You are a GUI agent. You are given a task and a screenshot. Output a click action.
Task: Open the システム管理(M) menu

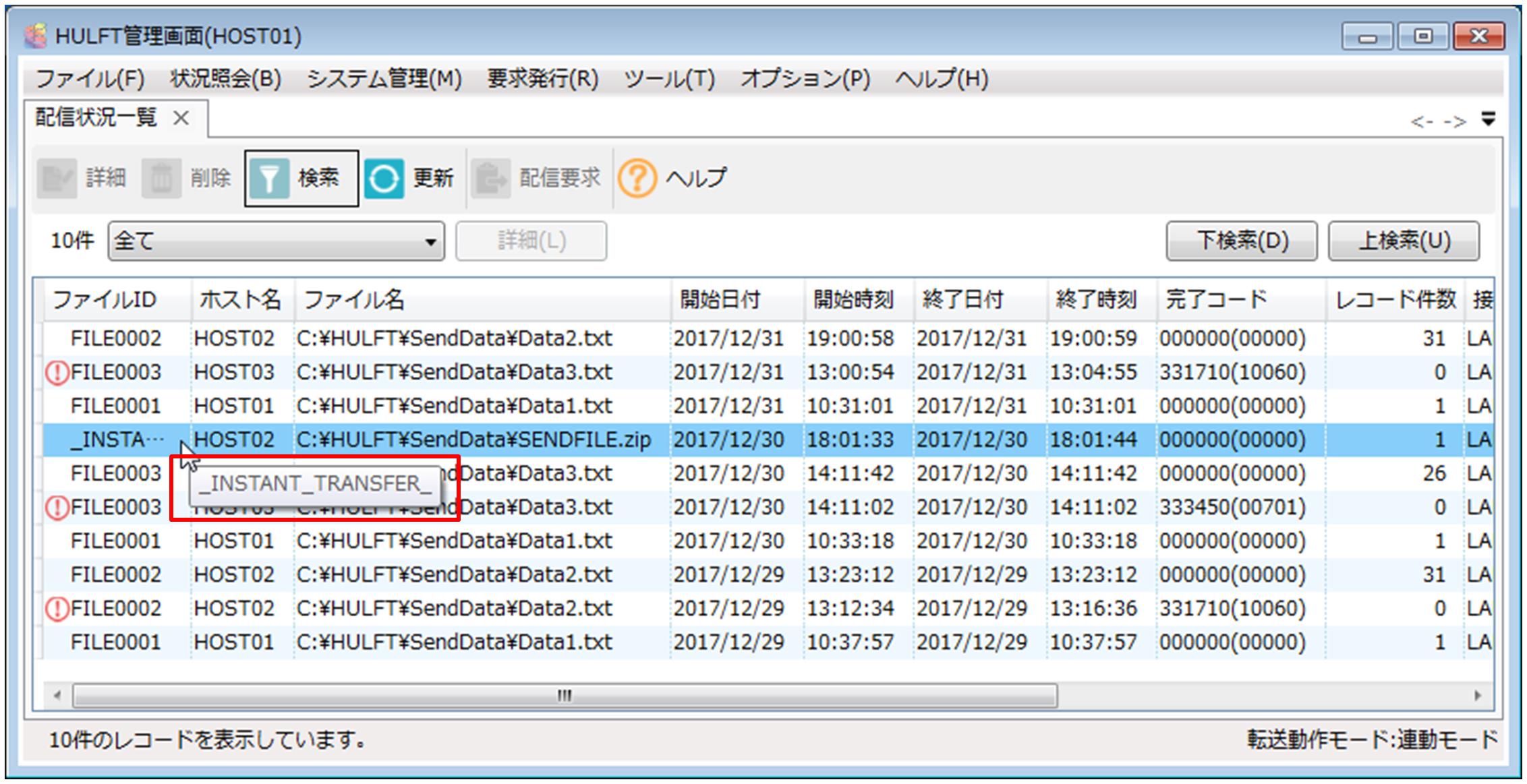(x=384, y=79)
